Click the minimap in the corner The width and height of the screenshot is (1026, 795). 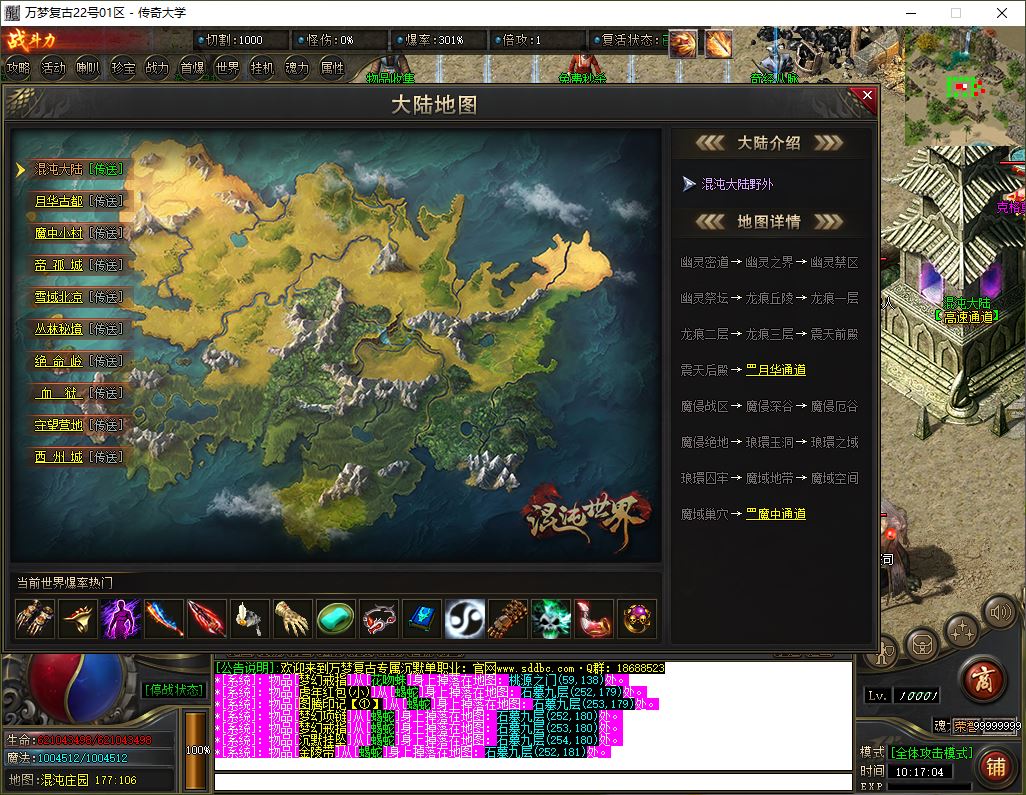click(x=964, y=87)
